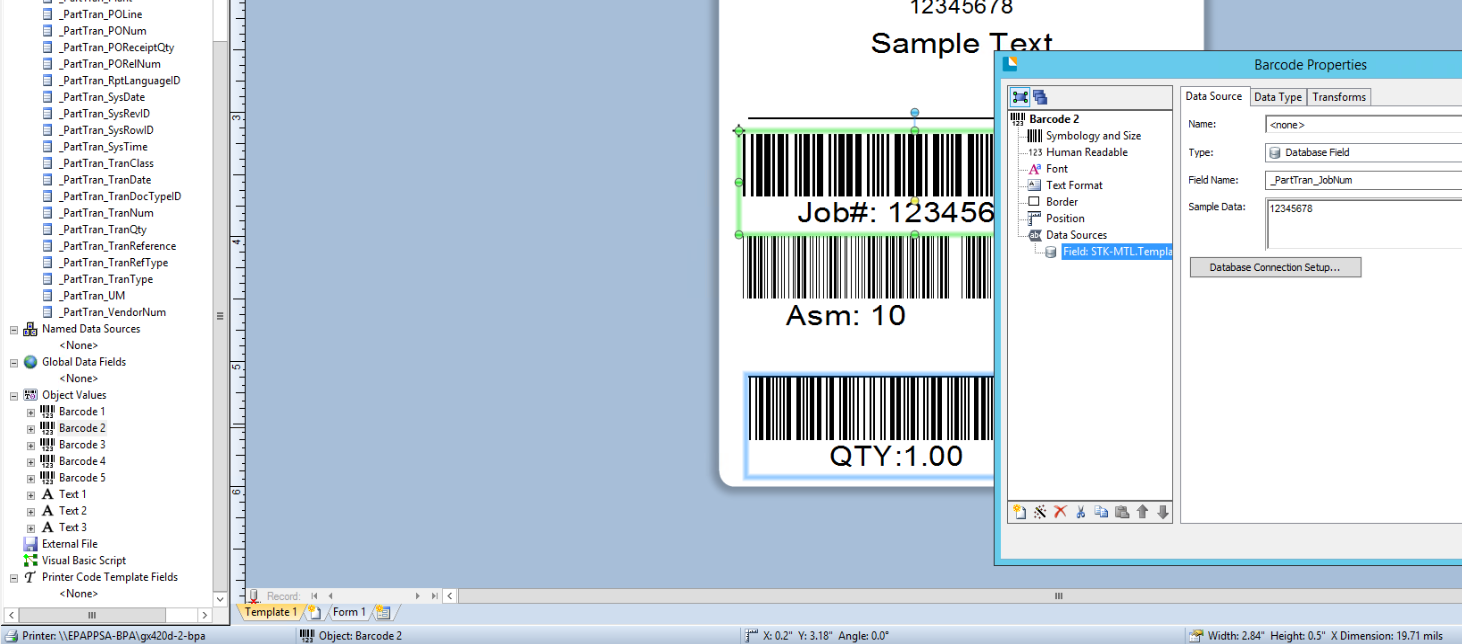Select the selected-object properties view icon
Screen dimensions: 1462x644
point(1020,97)
